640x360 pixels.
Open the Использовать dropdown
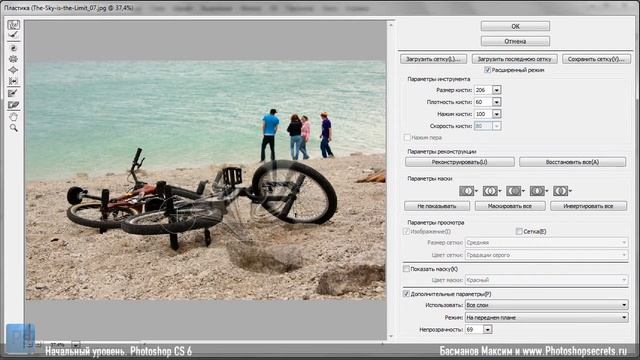click(x=547, y=305)
